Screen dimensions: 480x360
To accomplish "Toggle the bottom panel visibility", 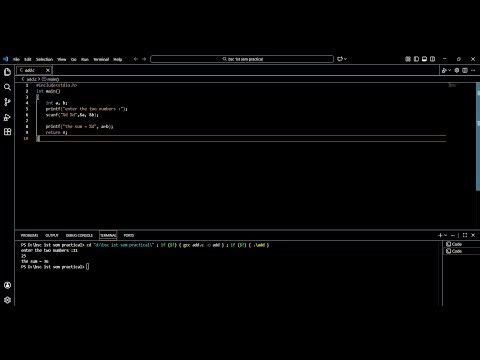I will [x=424, y=59].
